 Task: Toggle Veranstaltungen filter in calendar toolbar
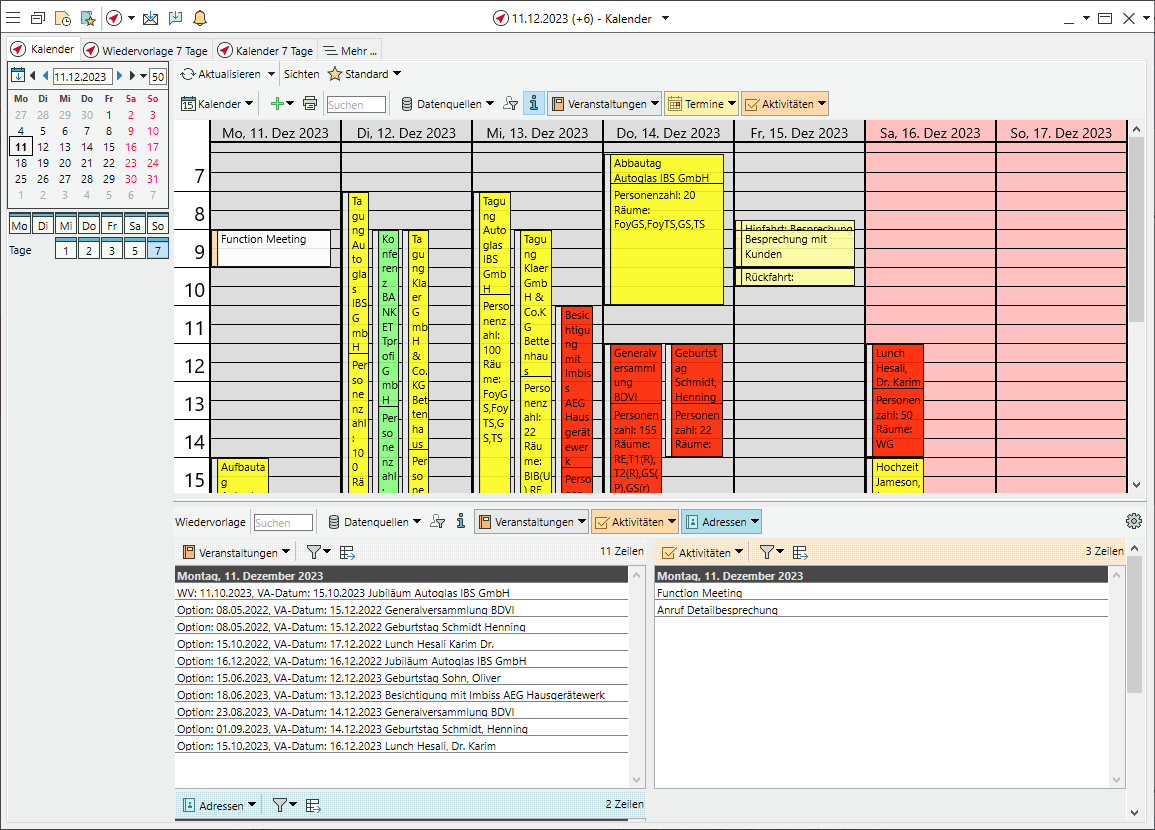[604, 104]
